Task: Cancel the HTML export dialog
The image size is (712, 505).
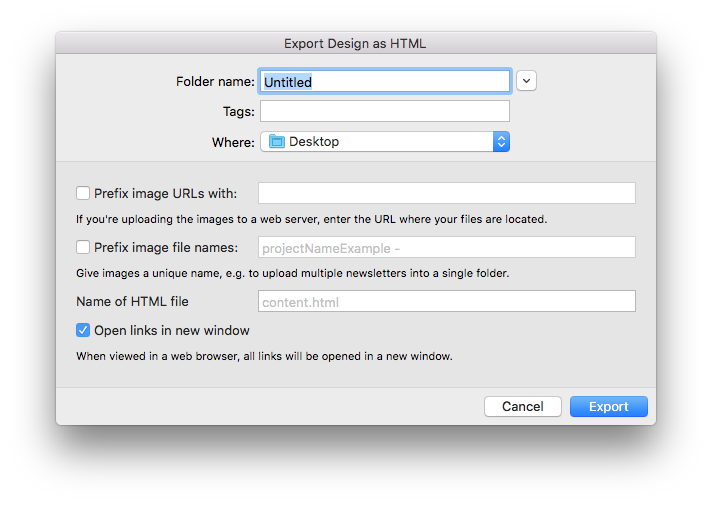Action: [x=523, y=406]
